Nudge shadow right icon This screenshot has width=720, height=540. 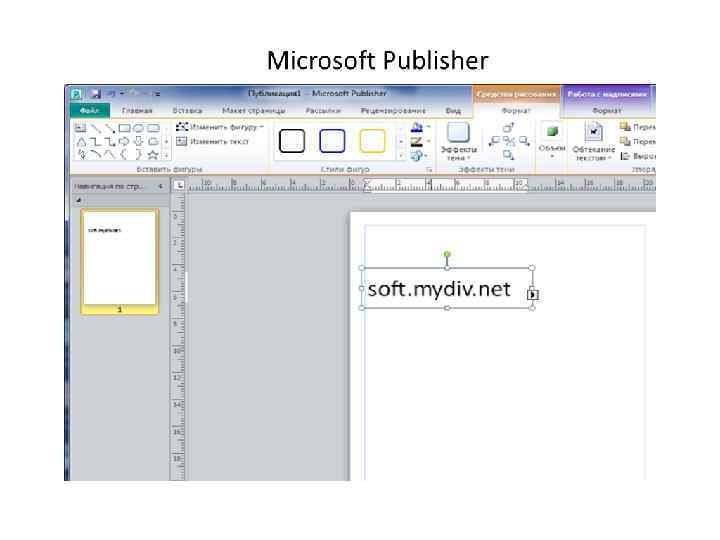point(524,141)
